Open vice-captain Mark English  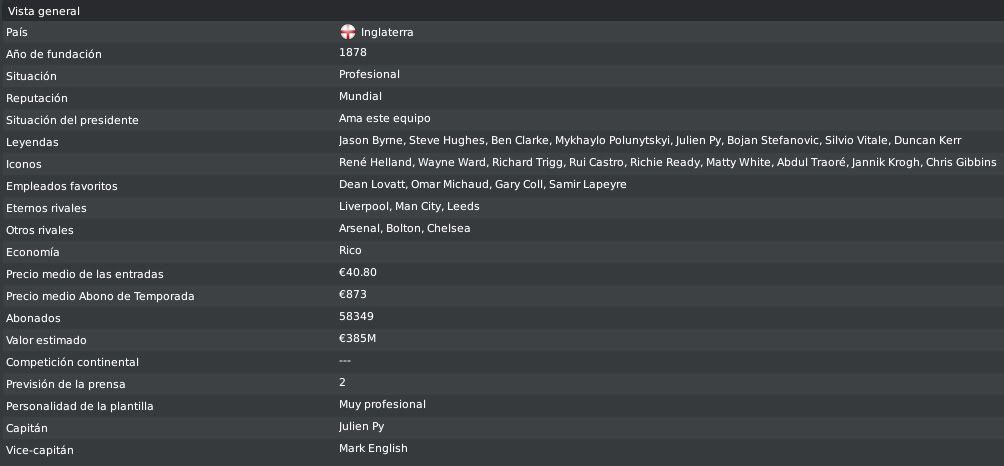point(373,448)
